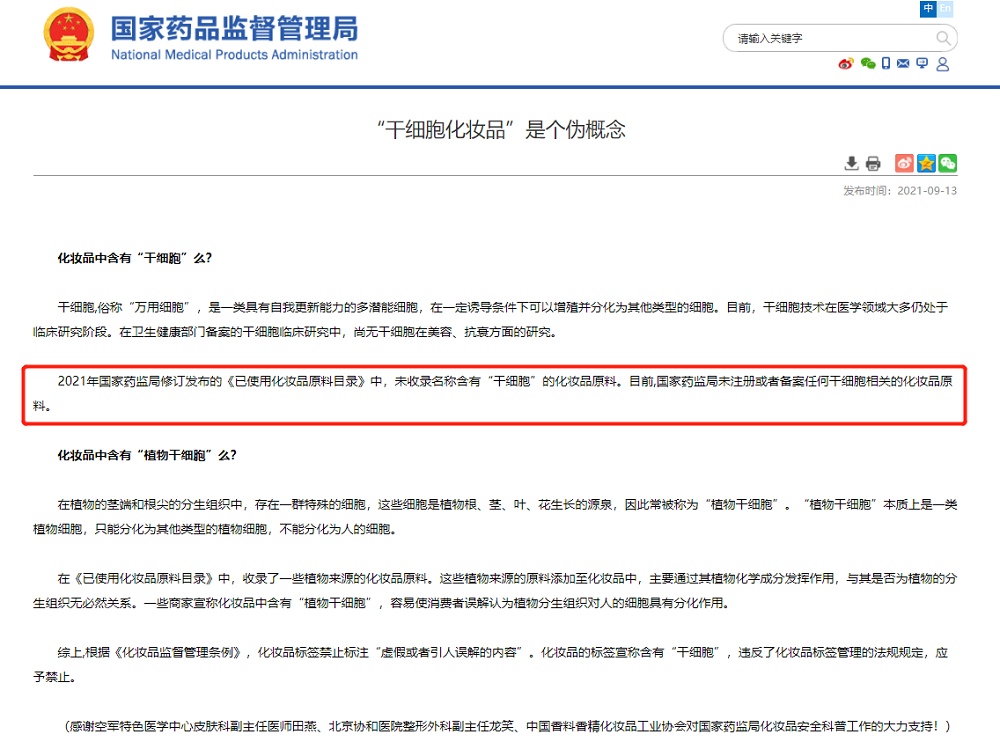Share article via red Weibo button
Viewport: 1000px width, 749px height.
pos(904,163)
